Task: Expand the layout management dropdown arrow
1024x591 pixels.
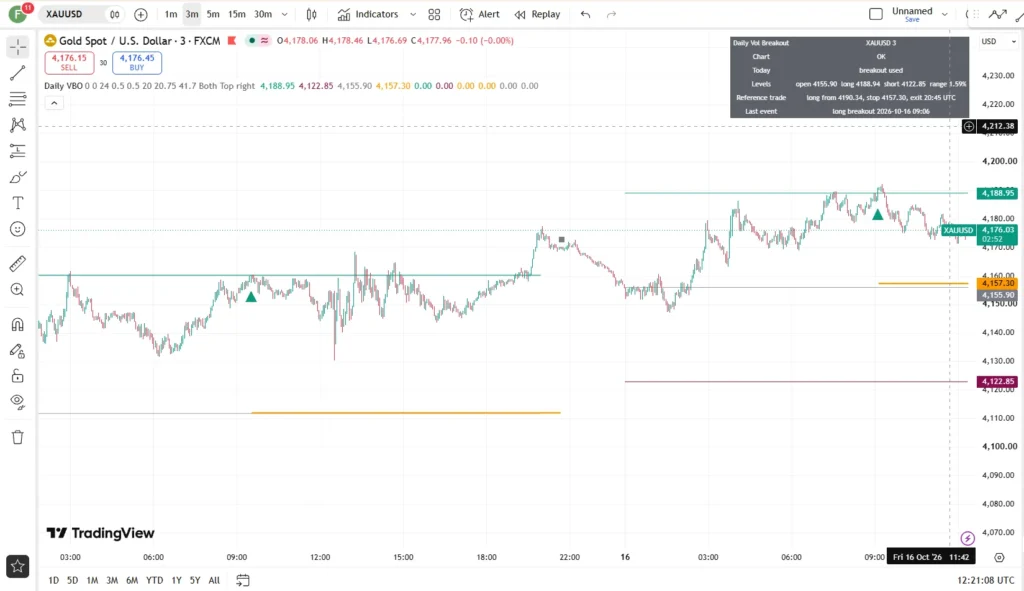Action: 944,14
